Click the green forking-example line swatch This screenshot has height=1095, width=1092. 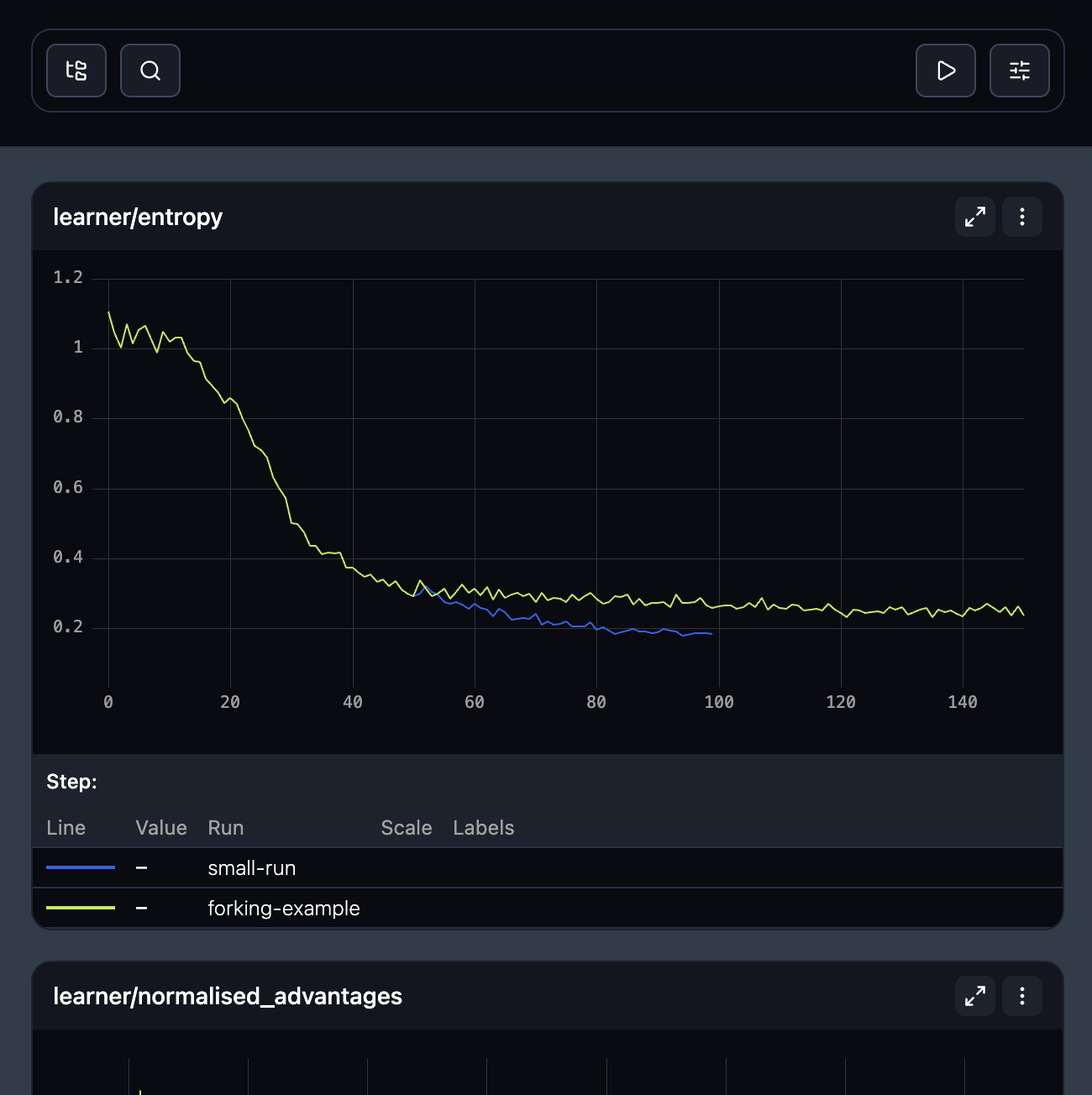81,908
